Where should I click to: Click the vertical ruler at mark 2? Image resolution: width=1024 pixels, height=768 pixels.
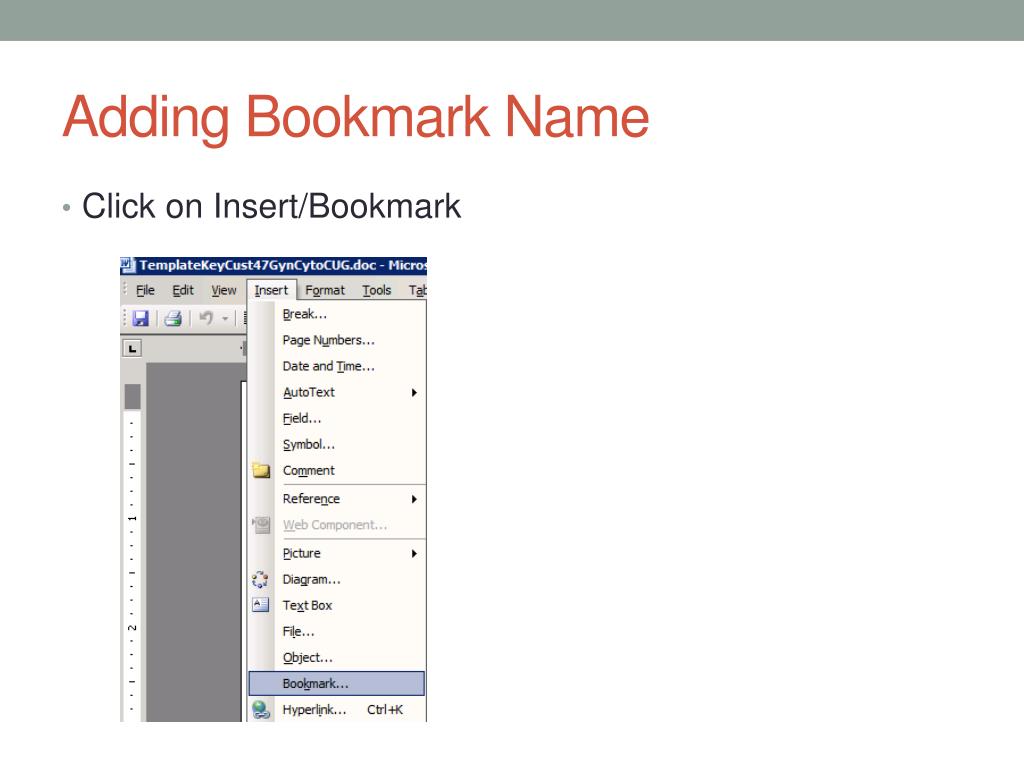coord(133,627)
